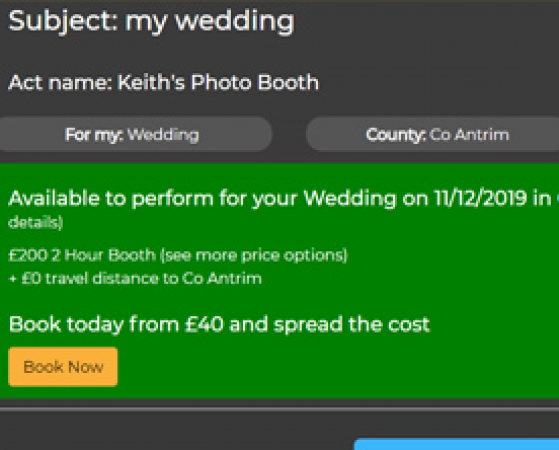This screenshot has height=450, width=559.
Task: Click the '£200 2 Hour Booth' price text
Action: coord(82,255)
